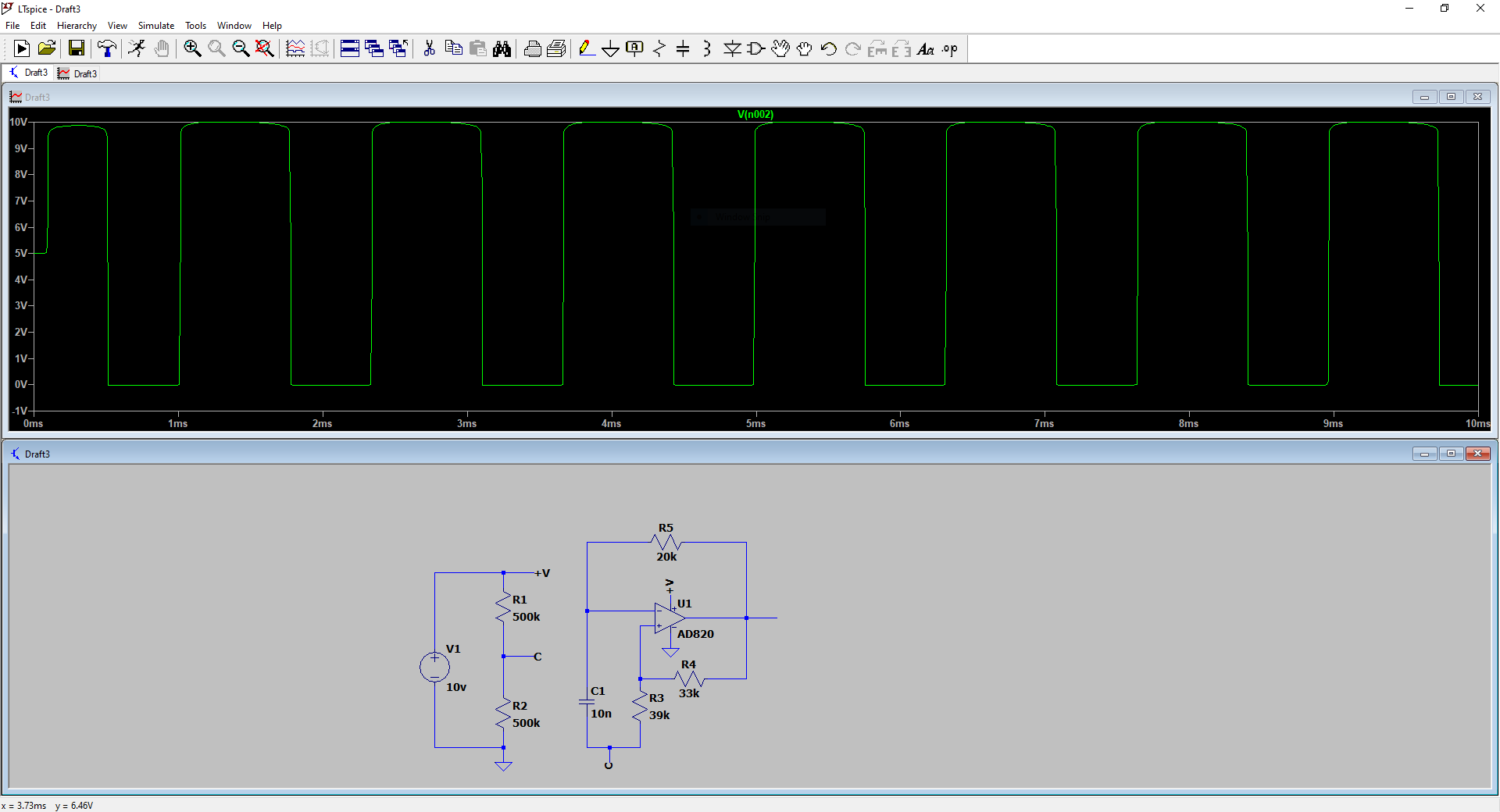The height and width of the screenshot is (812, 1500).
Task: Minimize the schematic Draft3 child window
Action: [x=1424, y=454]
